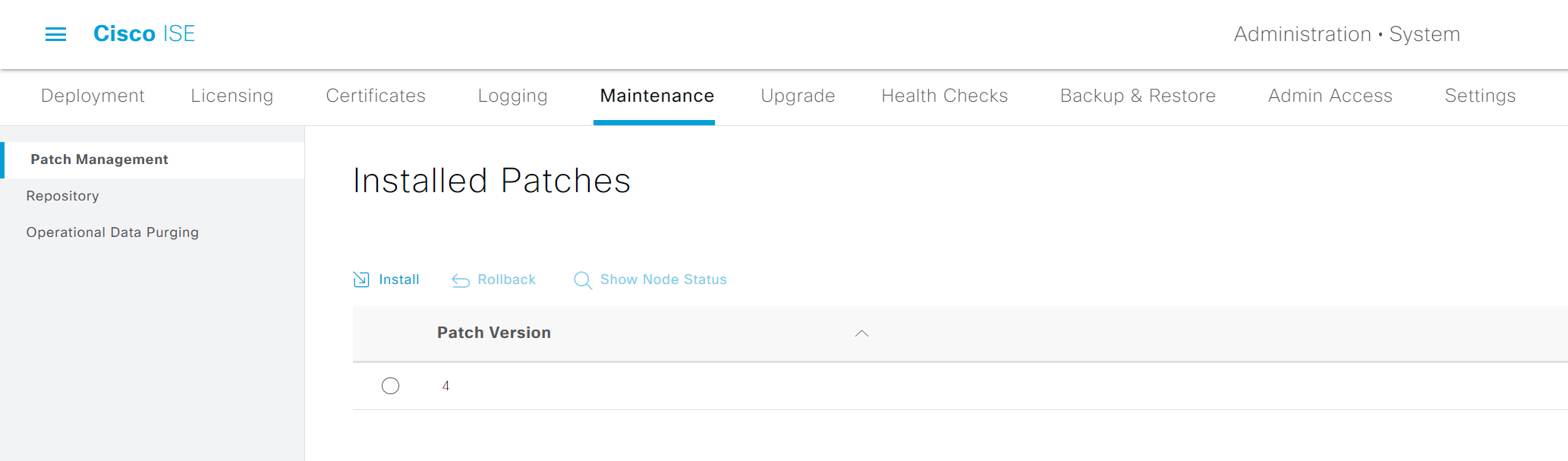Click the Rollback arrow icon
Viewport: 1568px width, 461px height.
pyautogui.click(x=459, y=279)
